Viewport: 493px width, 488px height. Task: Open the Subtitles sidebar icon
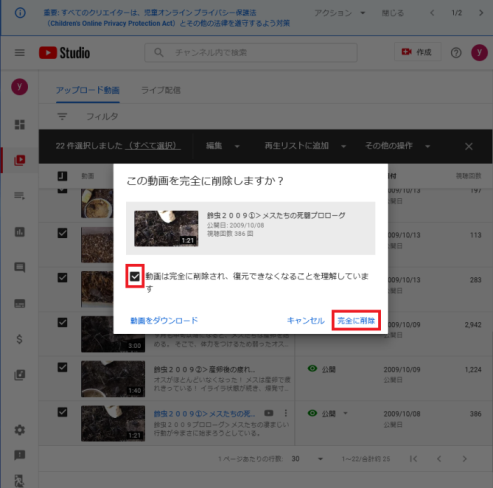20,303
